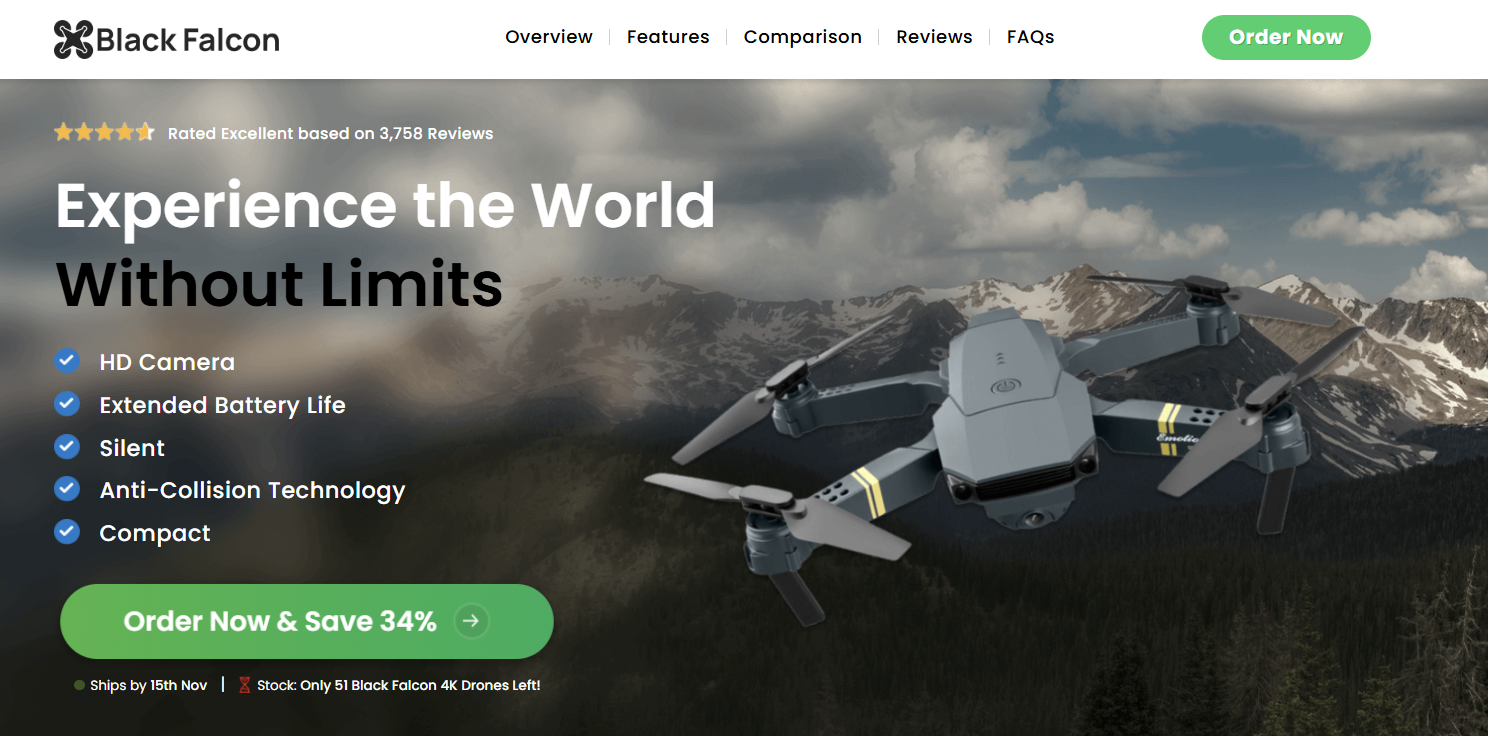This screenshot has width=1488, height=736.
Task: Go to the Features section
Action: [x=668, y=37]
